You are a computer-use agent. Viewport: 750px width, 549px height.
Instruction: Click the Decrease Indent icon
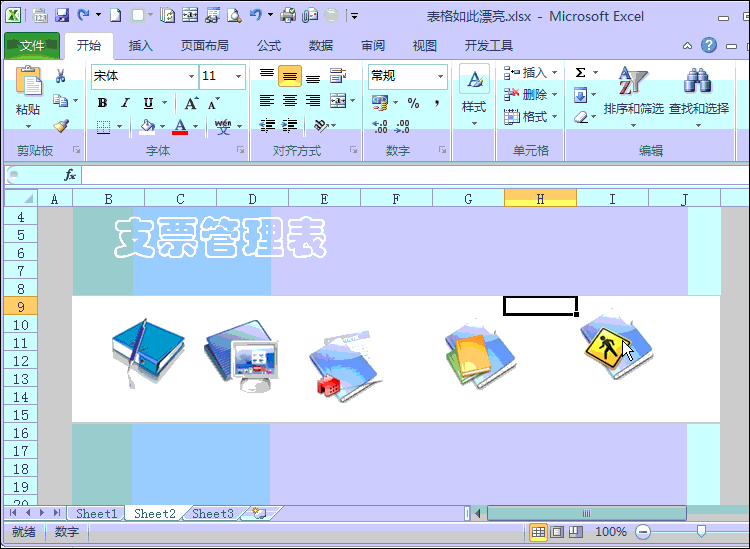[267, 126]
